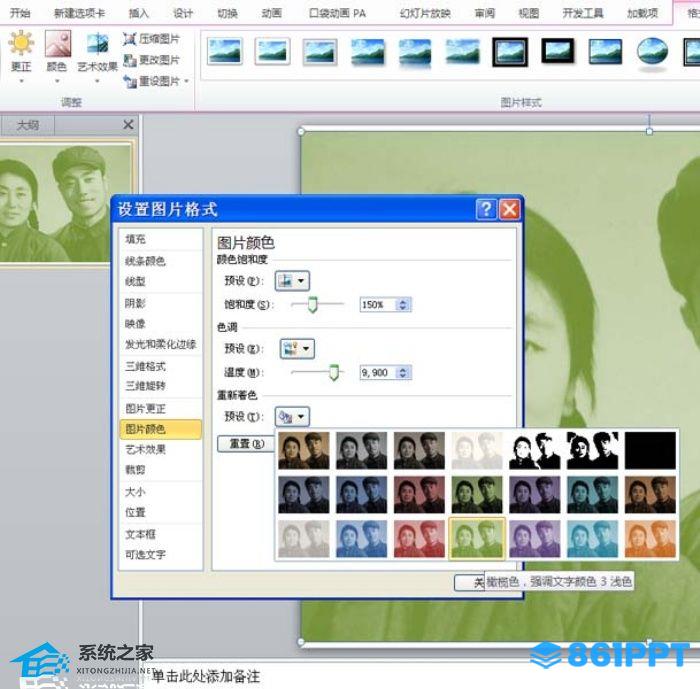This screenshot has width=700, height=689.
Task: Apply the thick black double-frame picture style
Action: point(510,52)
